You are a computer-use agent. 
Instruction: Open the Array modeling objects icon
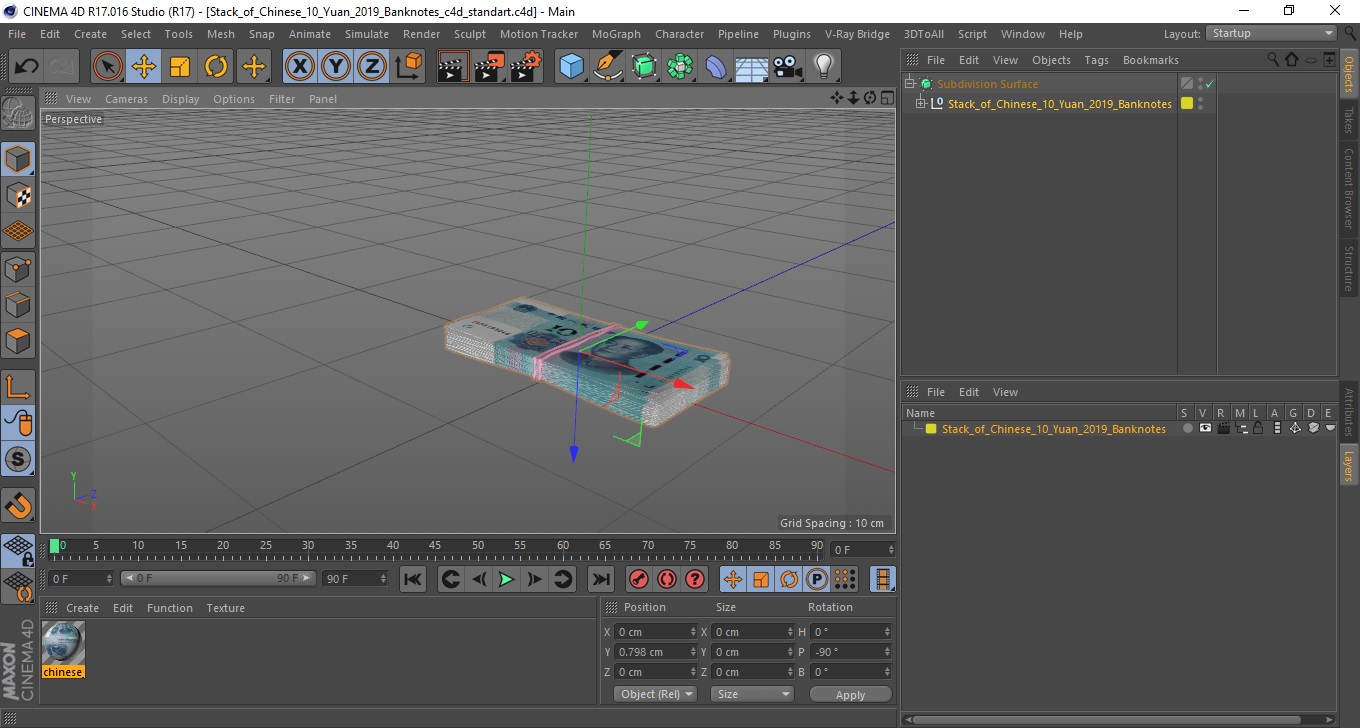(x=680, y=67)
